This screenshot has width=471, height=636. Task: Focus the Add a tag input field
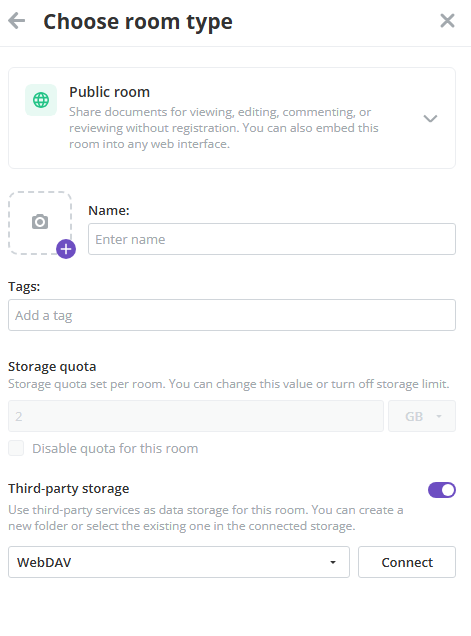(x=232, y=315)
